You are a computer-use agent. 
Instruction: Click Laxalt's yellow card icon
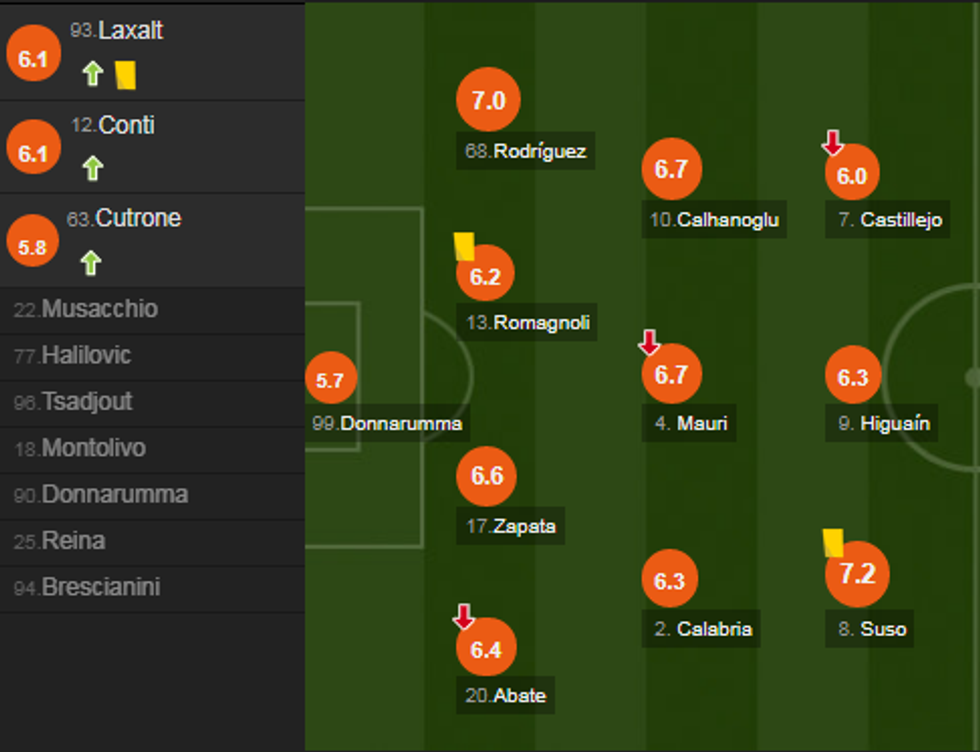125,75
